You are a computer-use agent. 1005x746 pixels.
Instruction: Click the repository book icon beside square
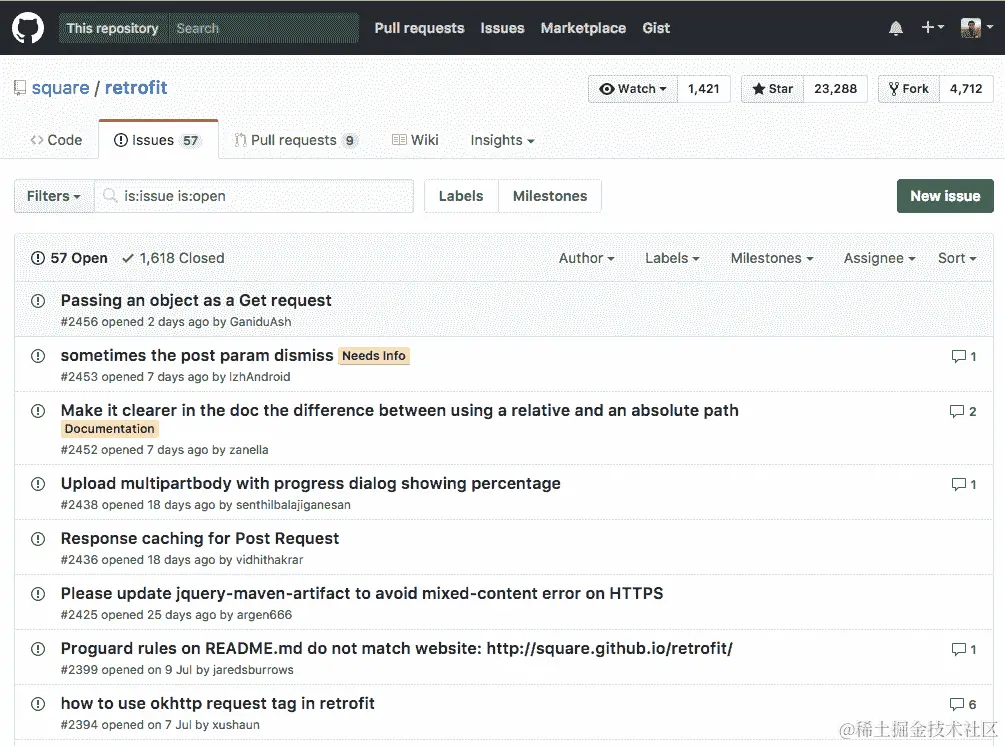coord(20,88)
